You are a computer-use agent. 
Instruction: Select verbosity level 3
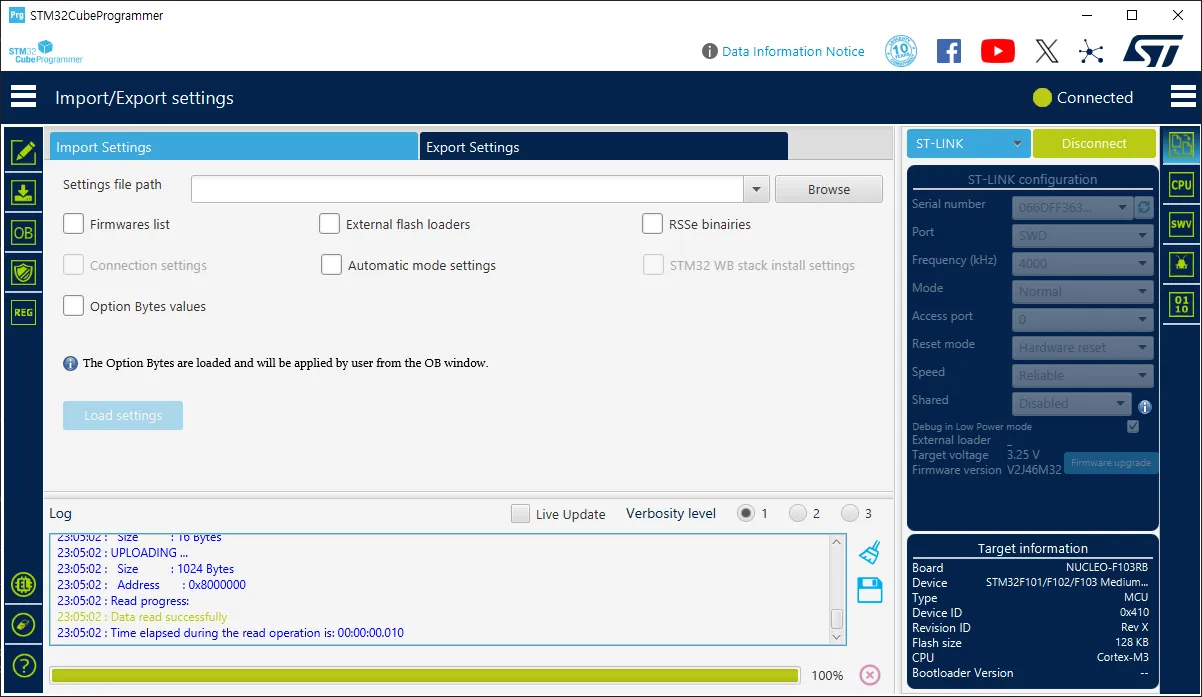coord(850,513)
